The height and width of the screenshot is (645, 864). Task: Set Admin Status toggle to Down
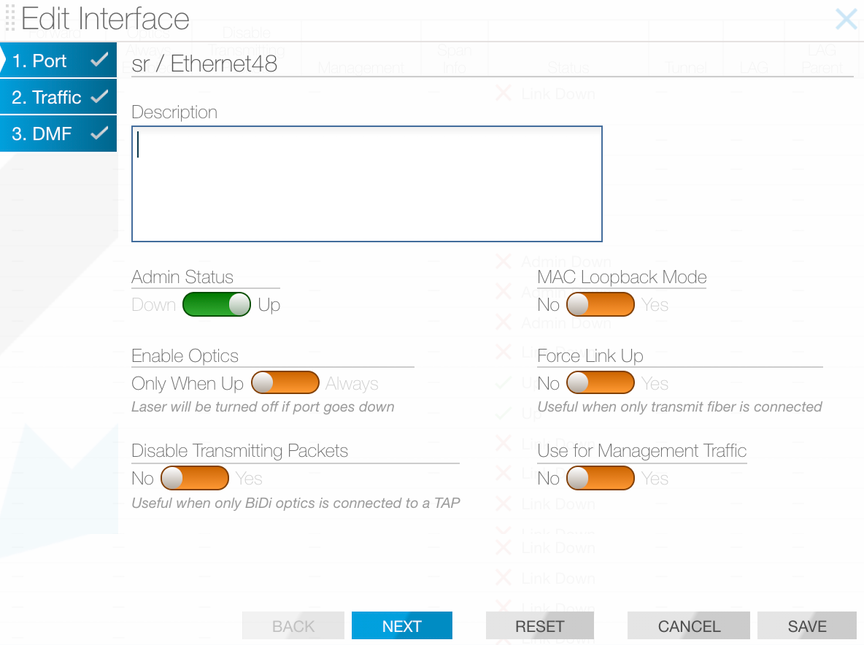coord(216,305)
